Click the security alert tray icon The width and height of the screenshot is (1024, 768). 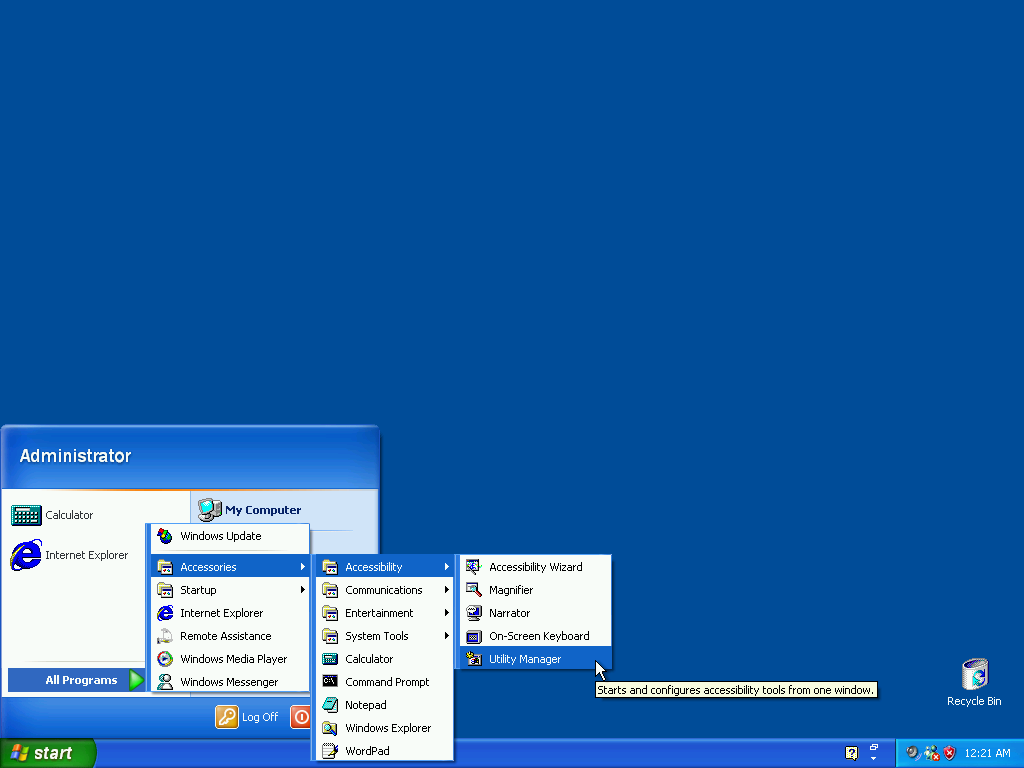pyautogui.click(x=949, y=753)
